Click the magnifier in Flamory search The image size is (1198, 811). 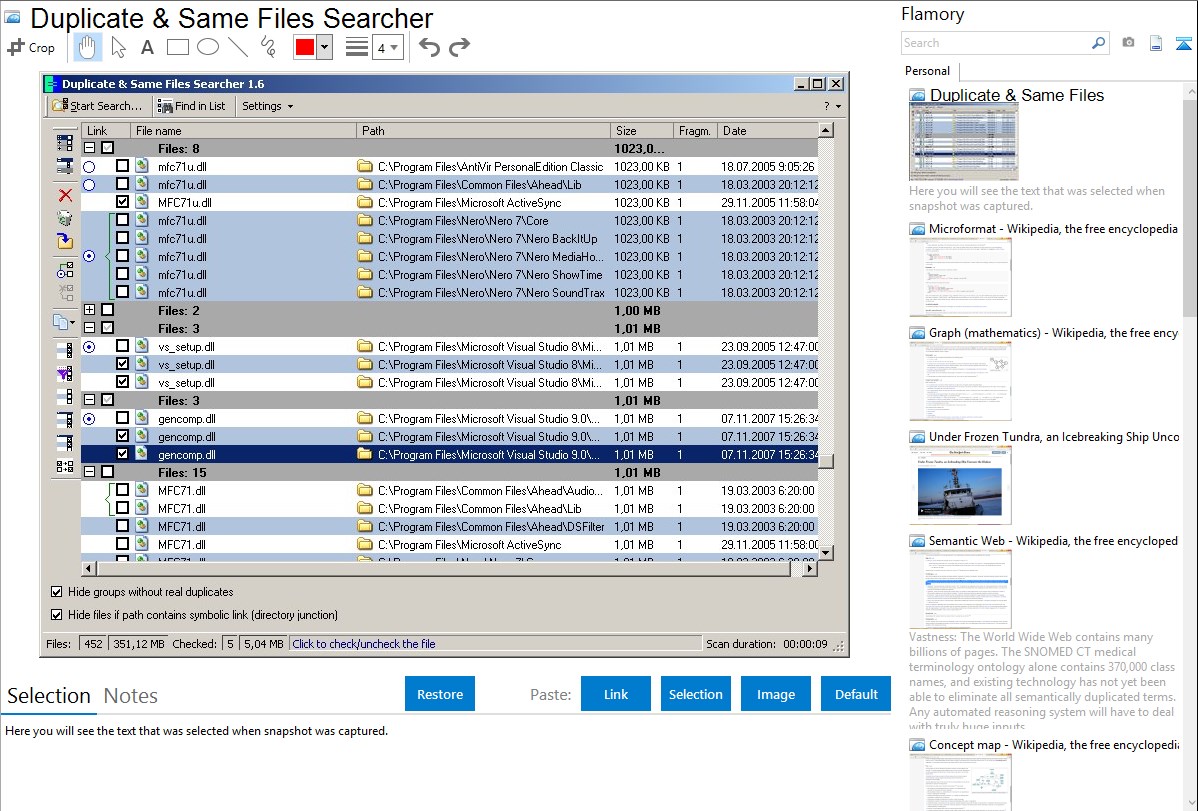point(1098,43)
